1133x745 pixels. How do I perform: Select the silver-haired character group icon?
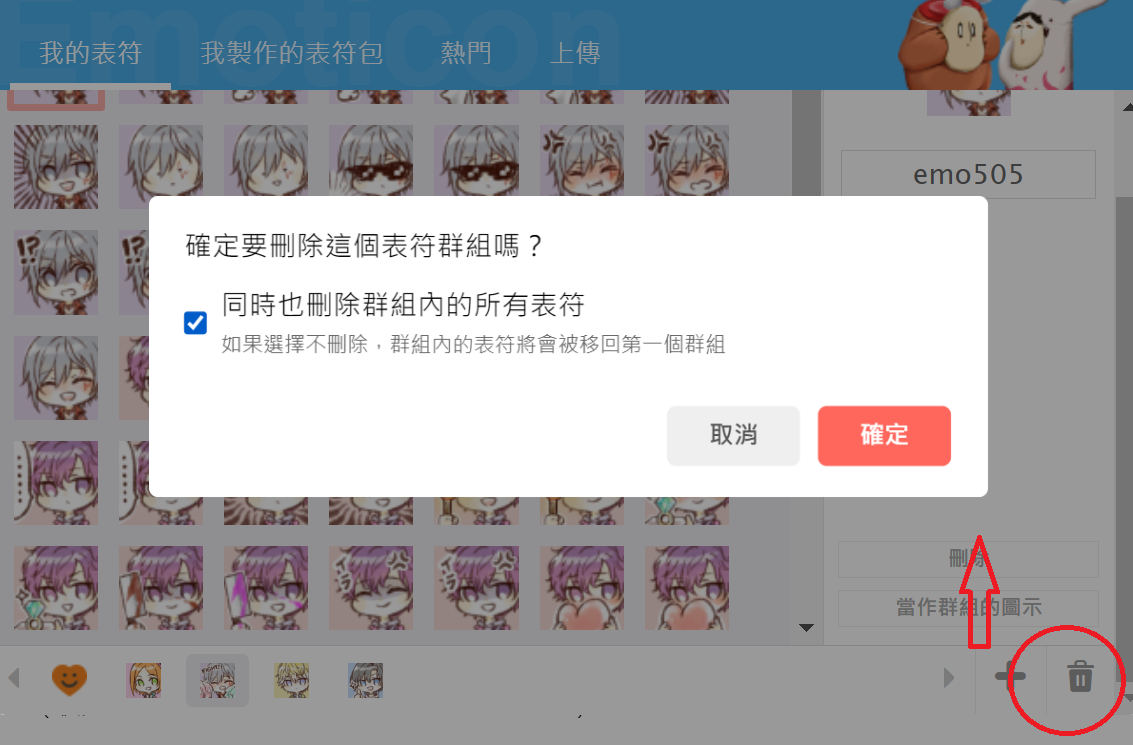click(217, 680)
